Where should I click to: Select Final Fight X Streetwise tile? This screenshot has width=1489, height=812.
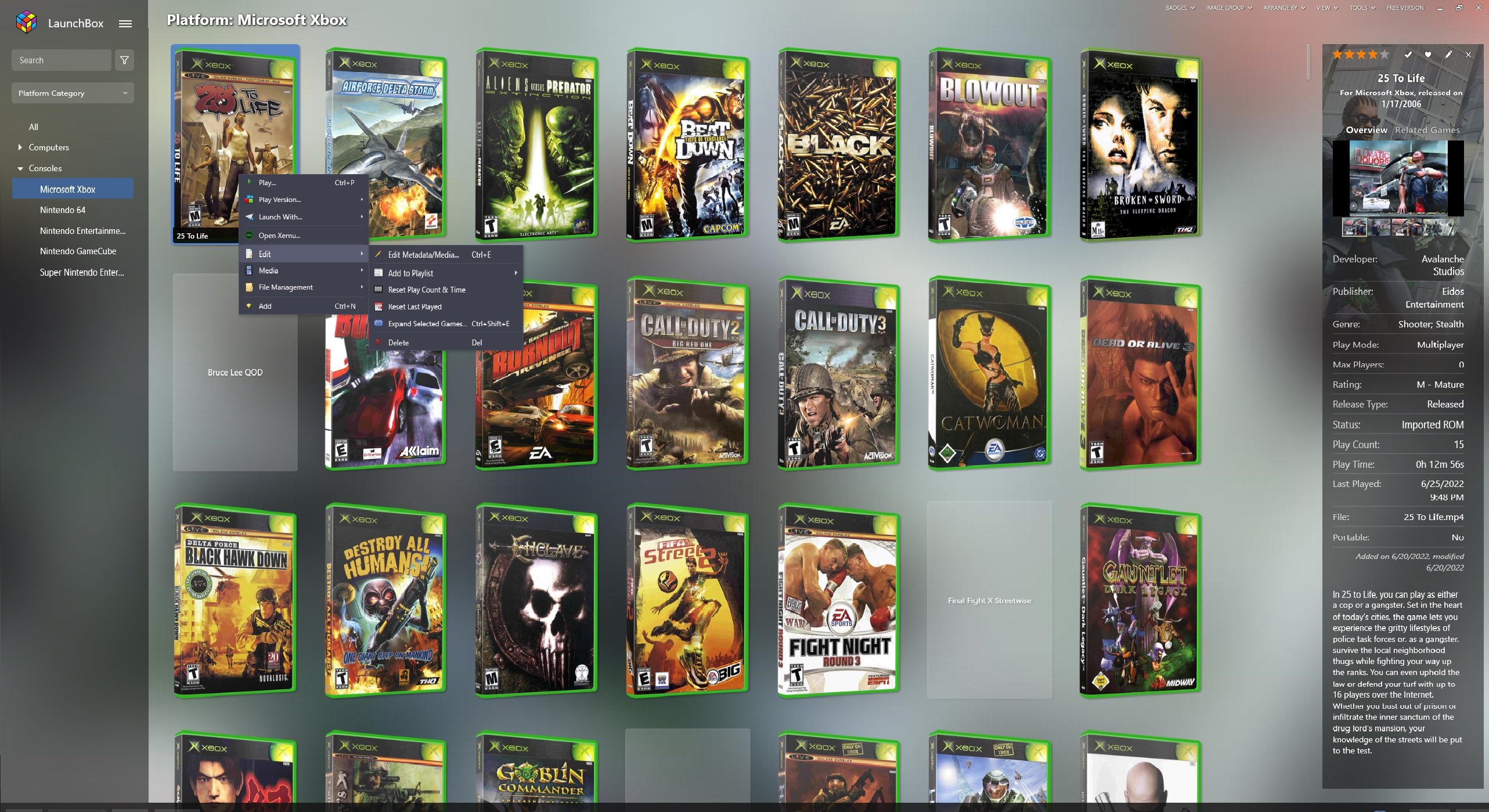click(989, 600)
